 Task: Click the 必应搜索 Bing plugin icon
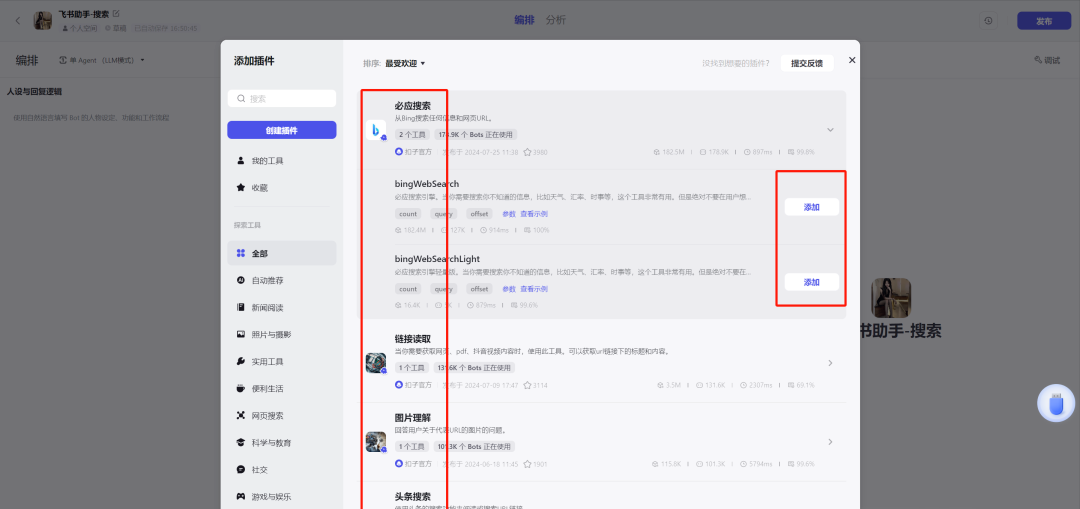[x=376, y=130]
